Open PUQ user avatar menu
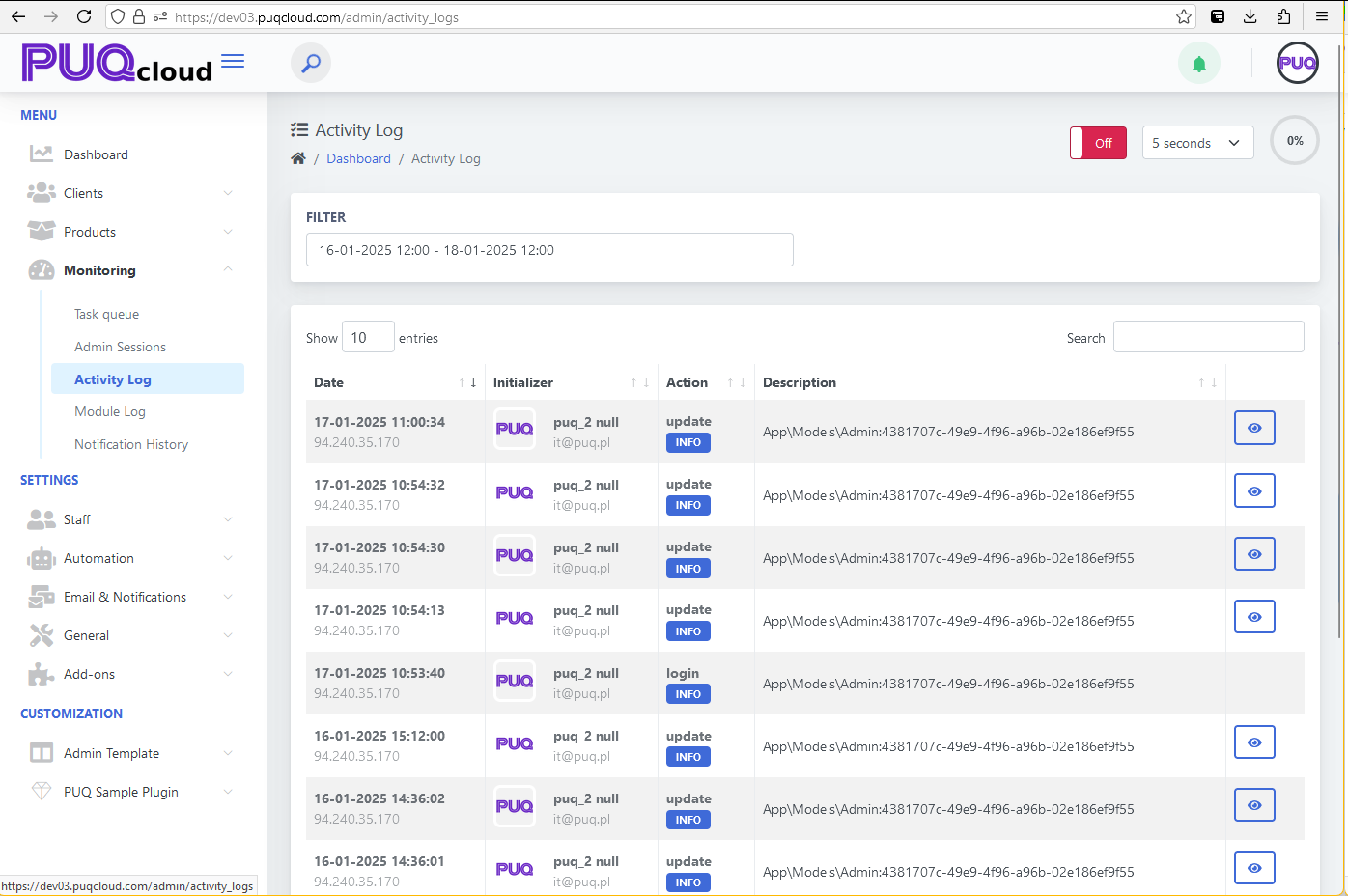 click(1297, 63)
